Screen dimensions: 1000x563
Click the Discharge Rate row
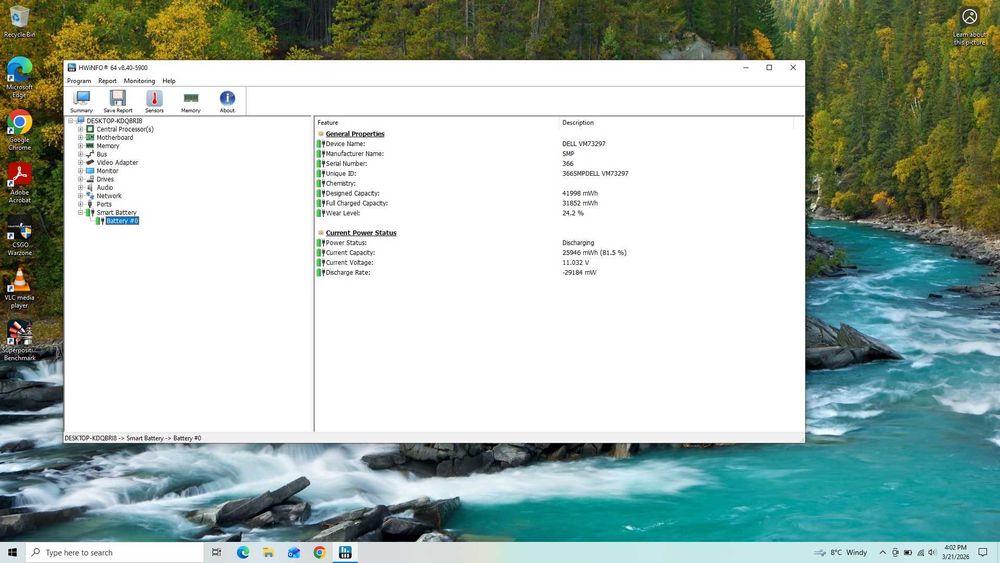[555, 272]
